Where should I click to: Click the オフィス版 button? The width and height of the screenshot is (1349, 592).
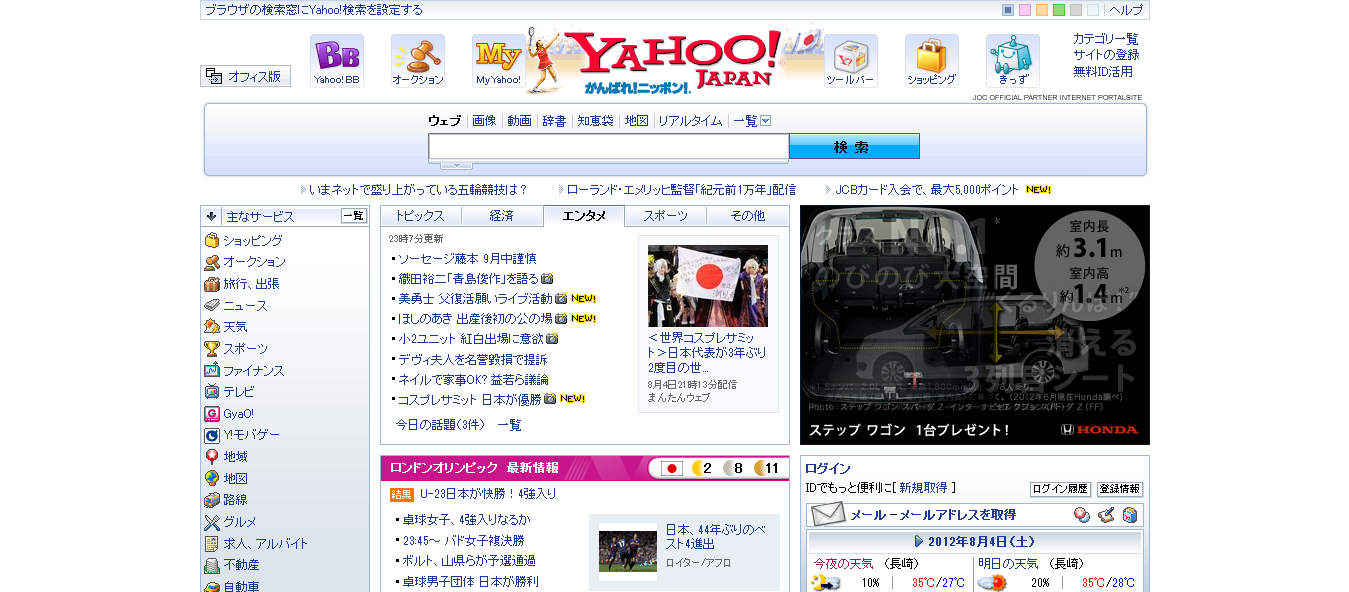(246, 76)
